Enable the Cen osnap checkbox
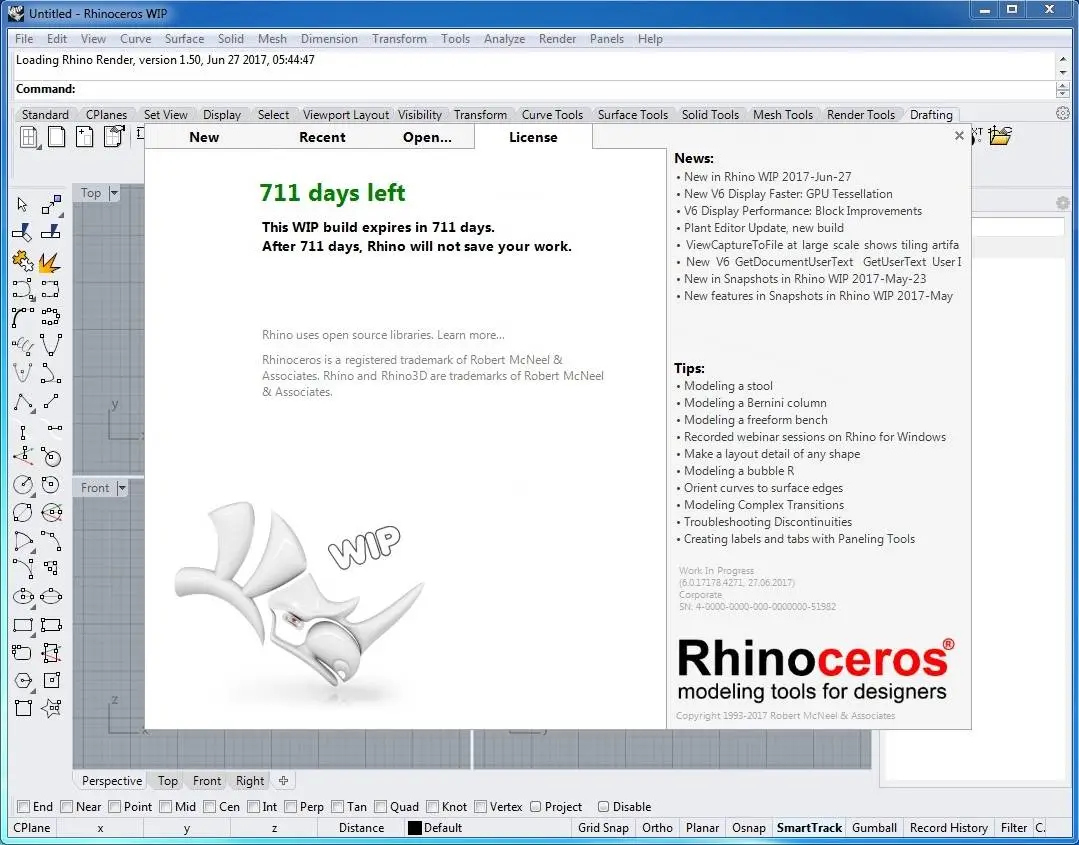 coord(210,806)
